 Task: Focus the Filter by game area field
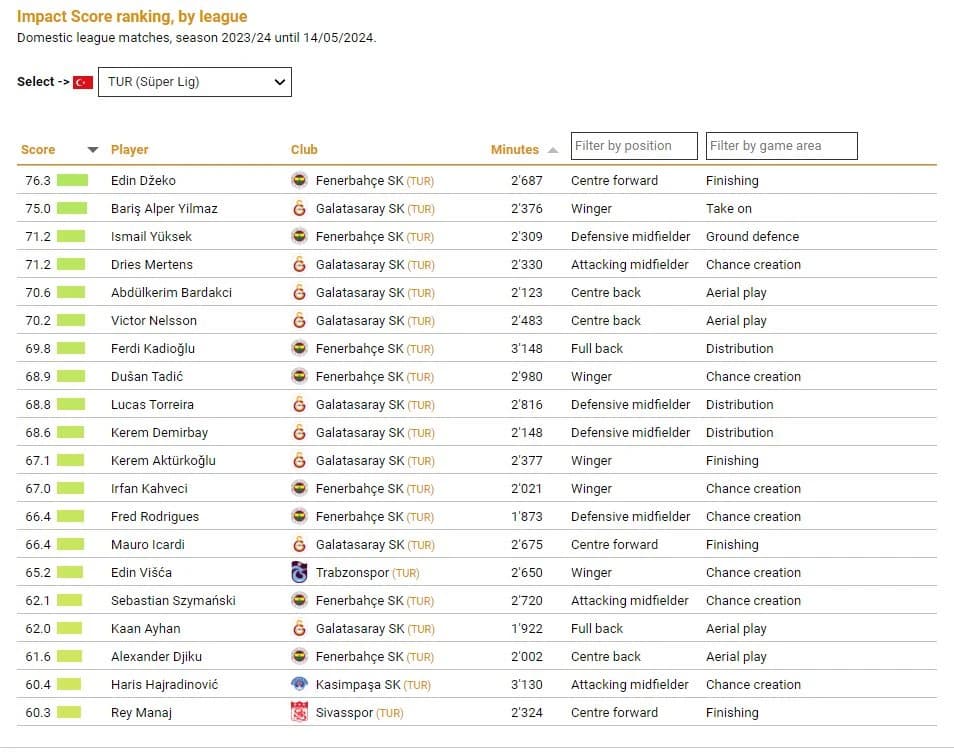pos(782,146)
